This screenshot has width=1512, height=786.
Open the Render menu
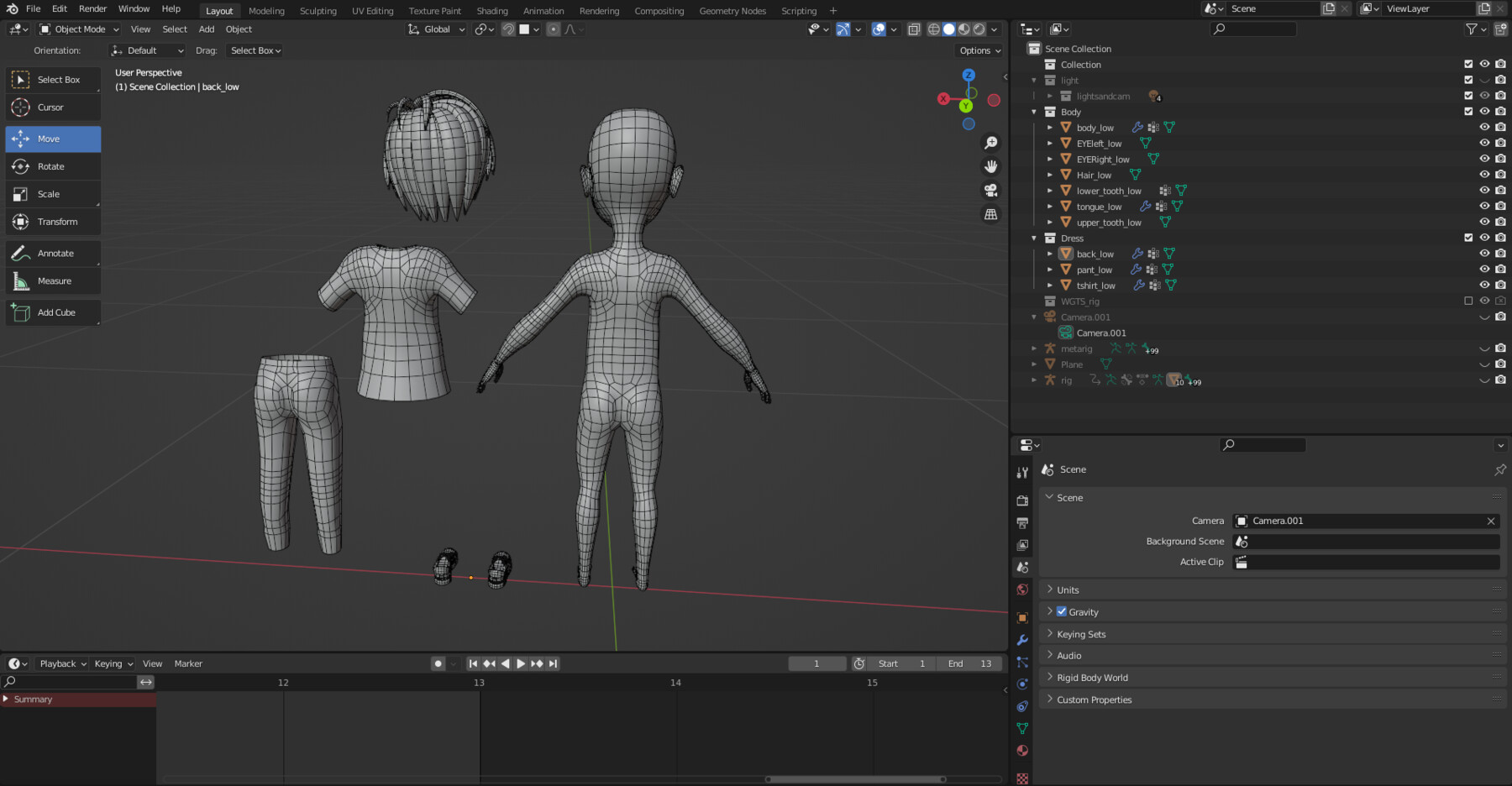click(x=92, y=8)
